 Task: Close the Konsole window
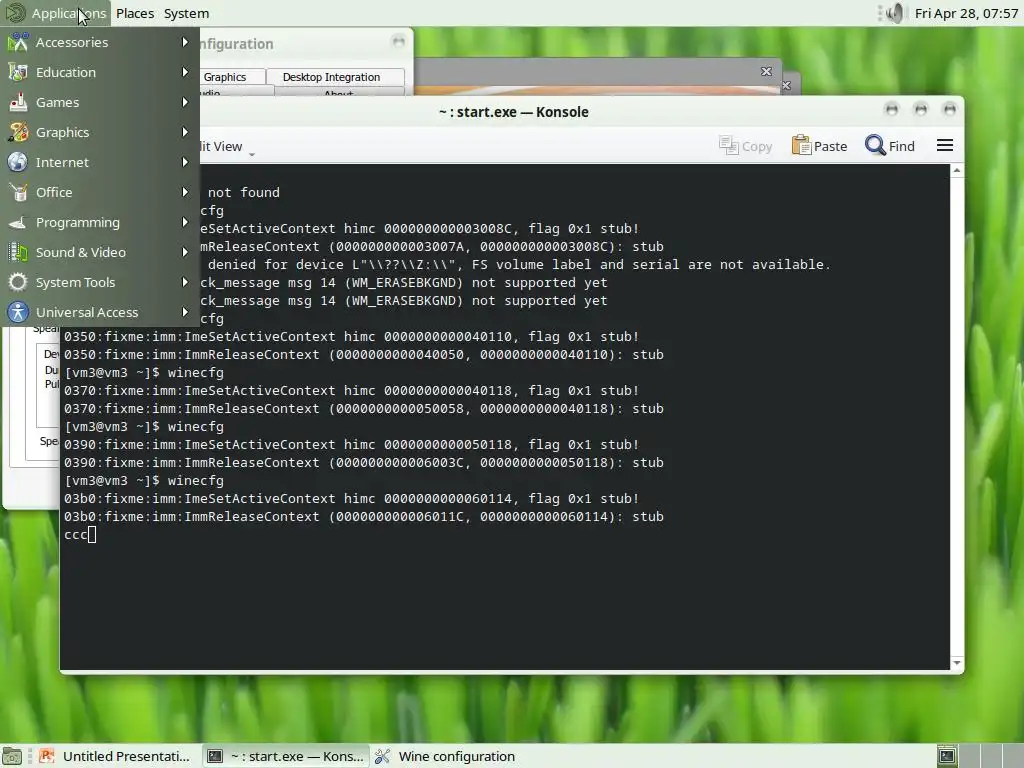950,110
